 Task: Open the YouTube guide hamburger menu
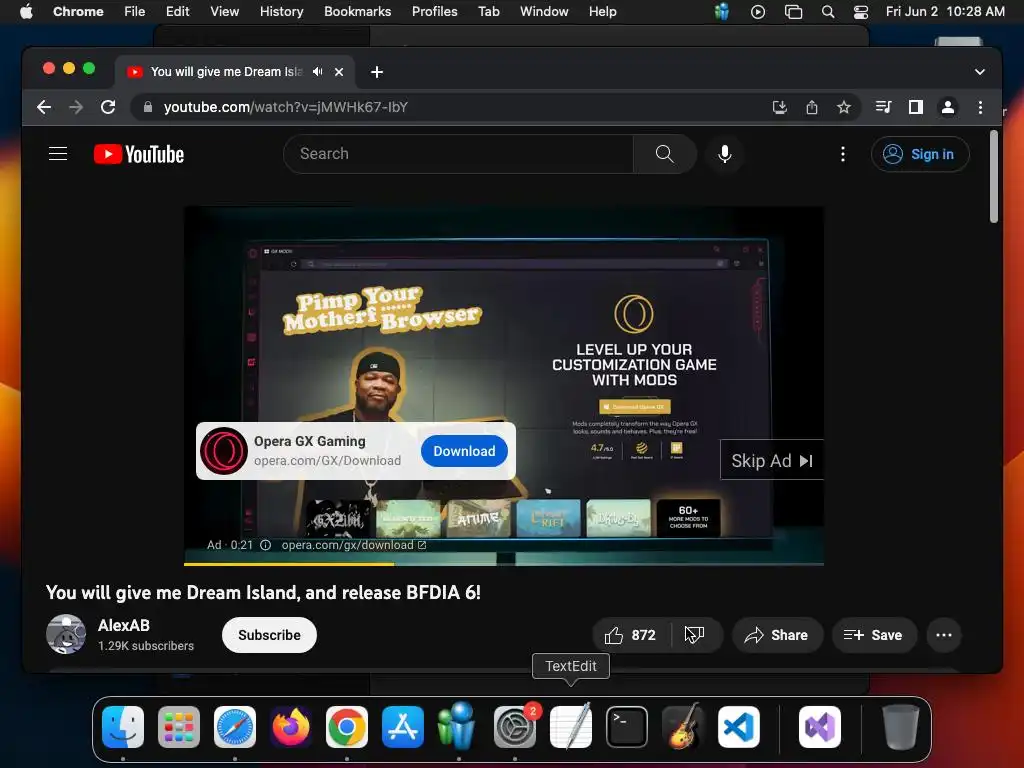[x=58, y=154]
